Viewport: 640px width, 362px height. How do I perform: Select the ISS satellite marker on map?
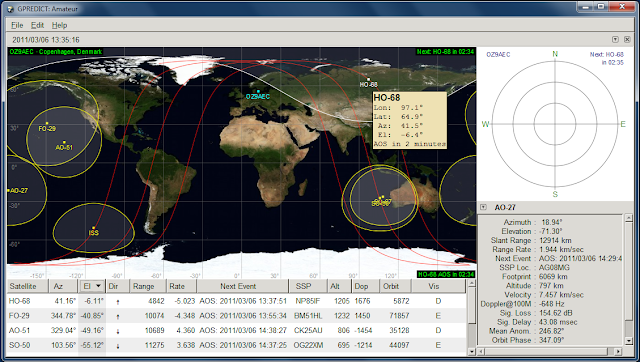(x=93, y=228)
